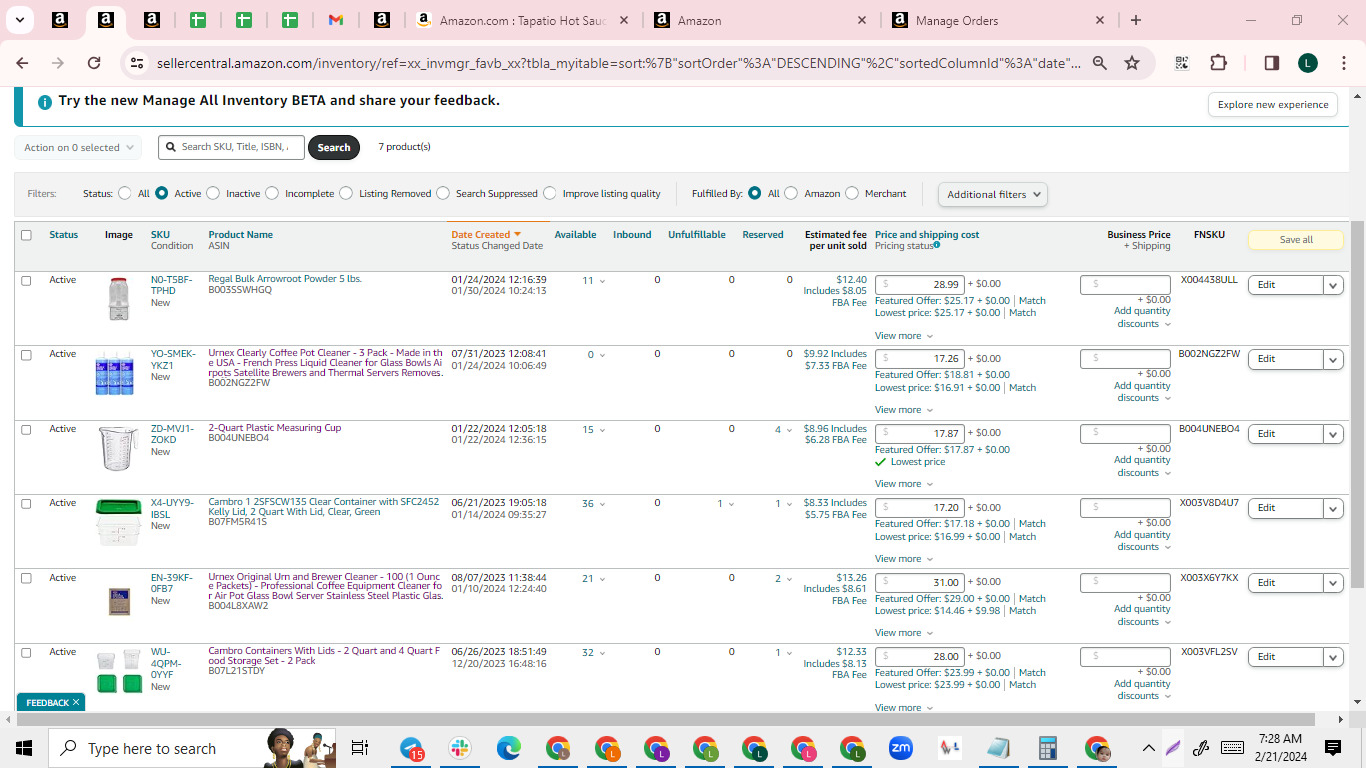The height and width of the screenshot is (768, 1366).
Task: Open the zoom magnifier icon in address bar
Action: [1099, 63]
